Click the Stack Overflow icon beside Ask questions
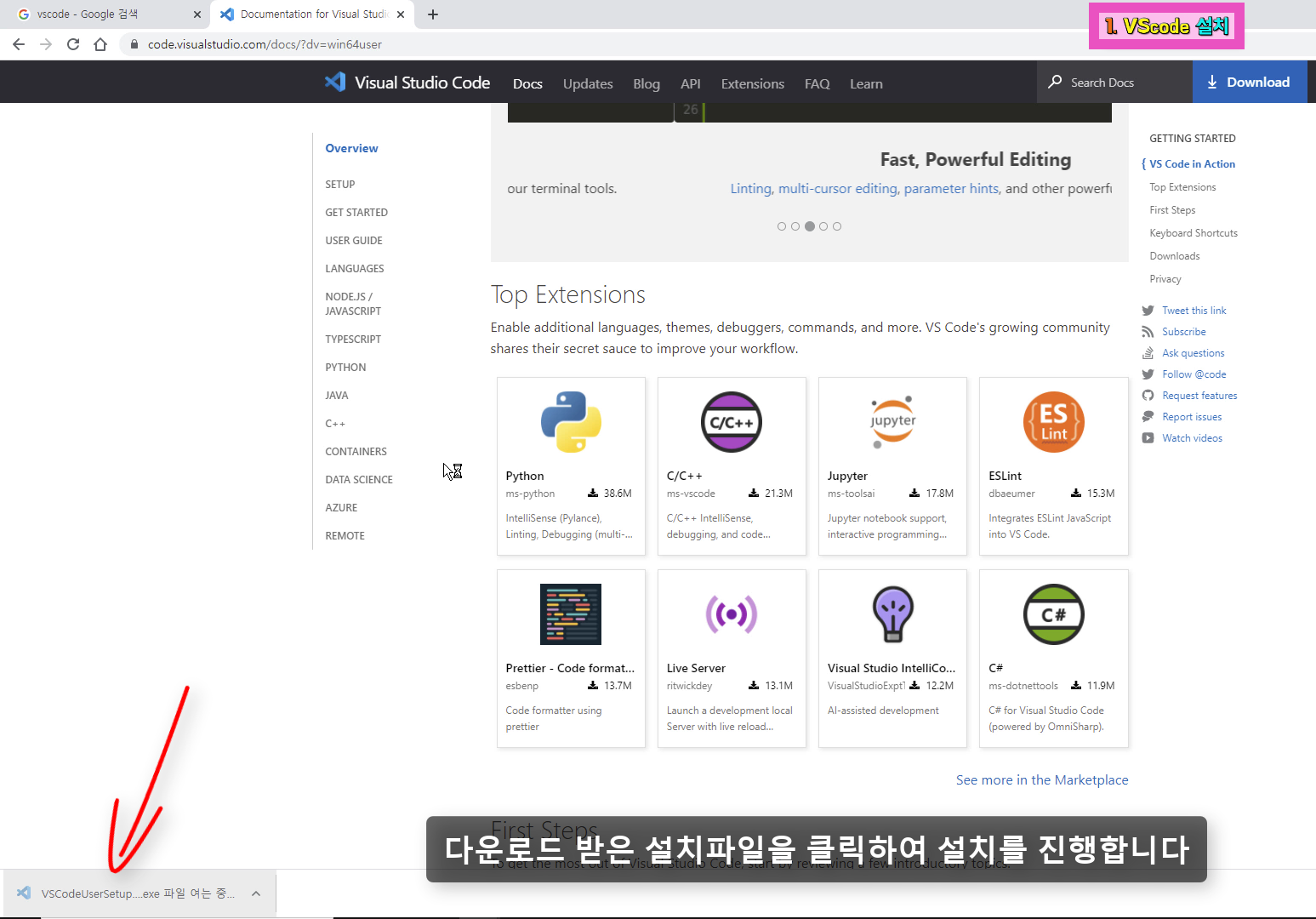 pos(1148,353)
